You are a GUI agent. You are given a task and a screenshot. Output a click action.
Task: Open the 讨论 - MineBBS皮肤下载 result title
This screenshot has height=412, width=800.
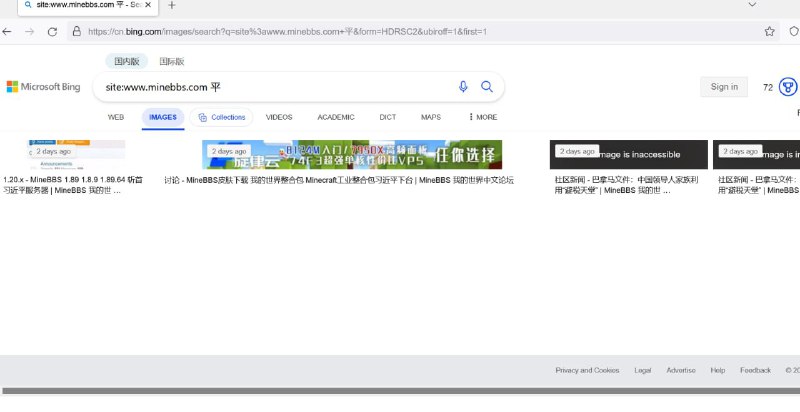click(339, 180)
